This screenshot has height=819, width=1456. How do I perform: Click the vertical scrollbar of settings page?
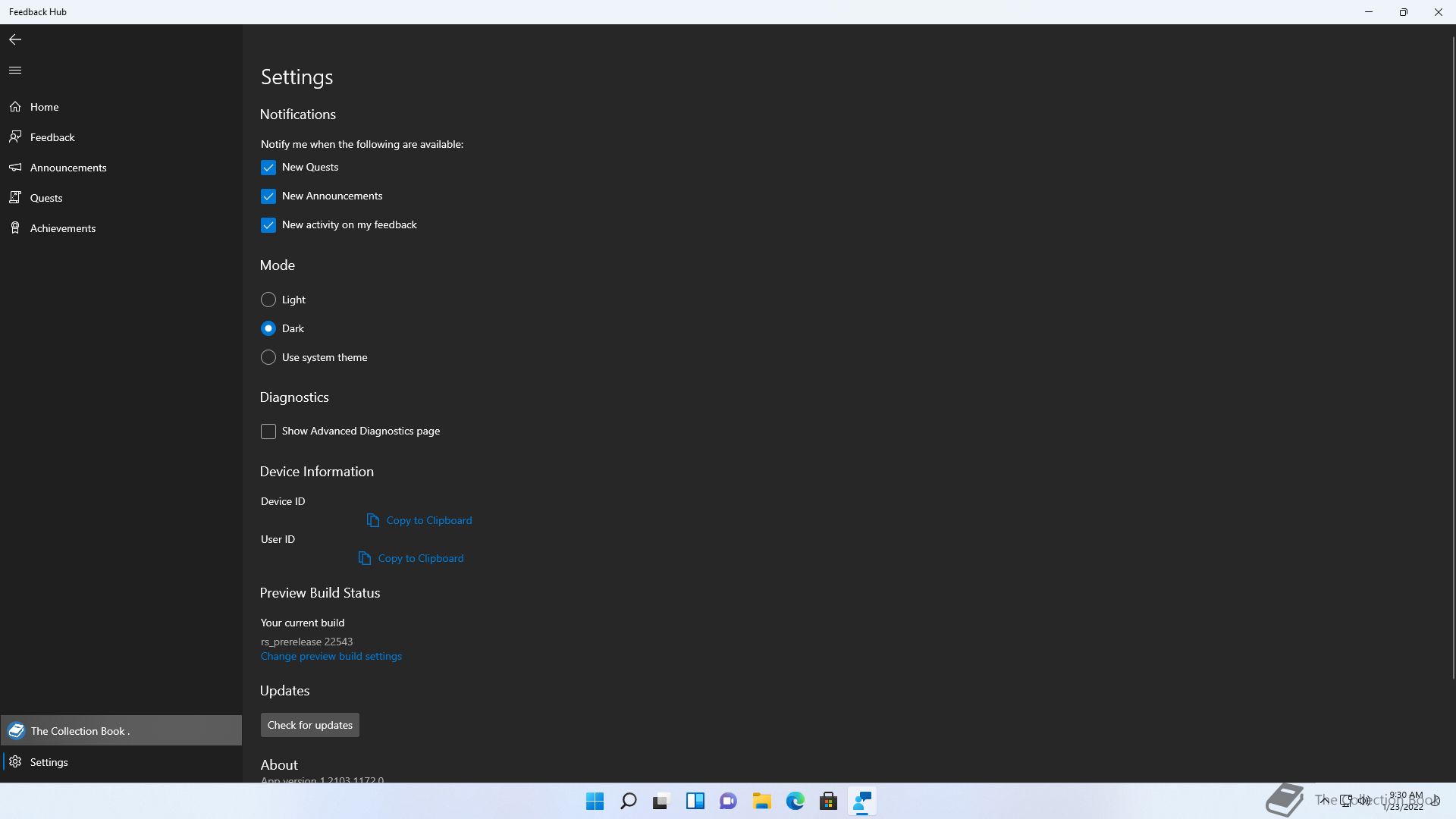click(x=1452, y=356)
